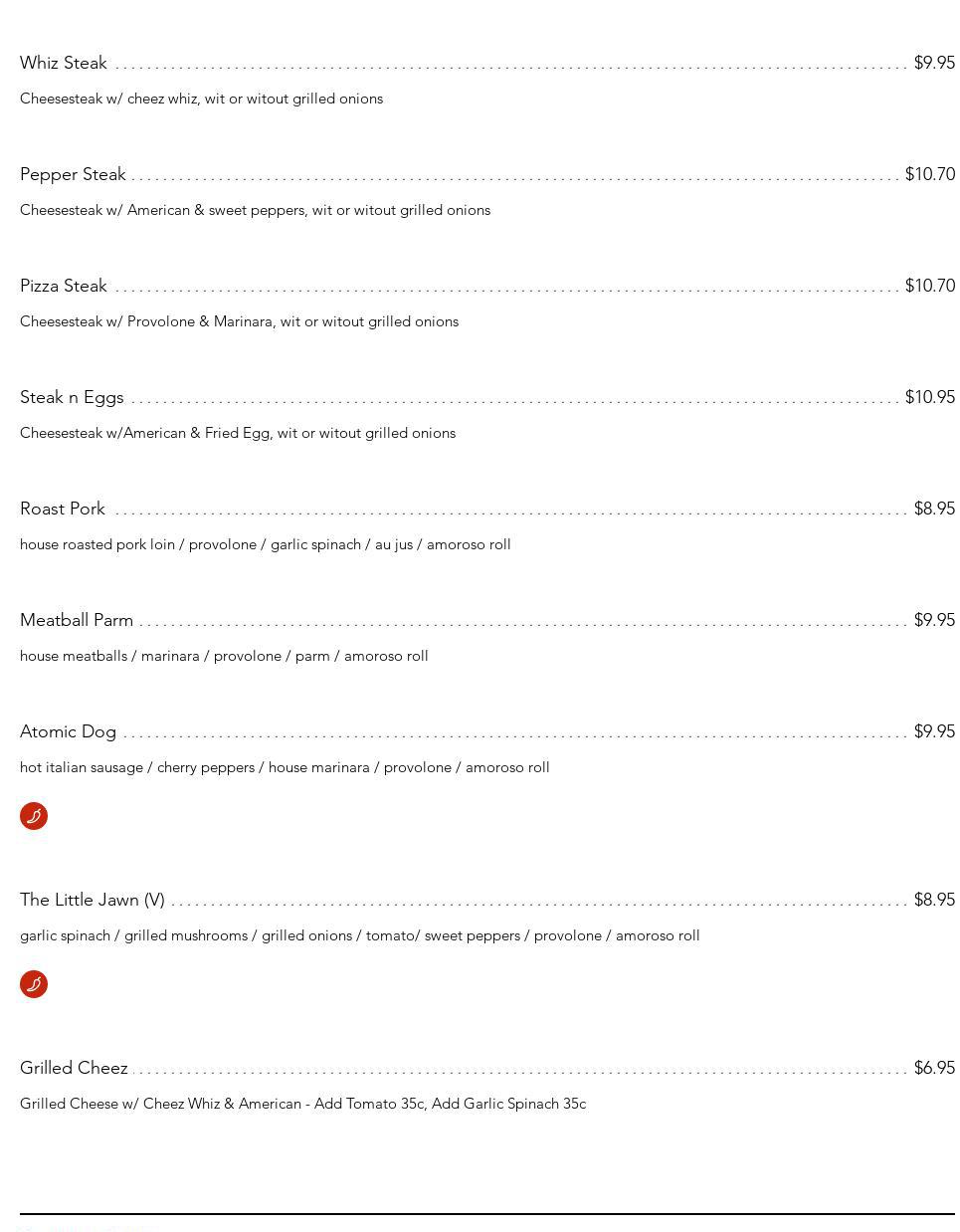
Task: Click the Atomic Dog item name
Action: [68, 731]
